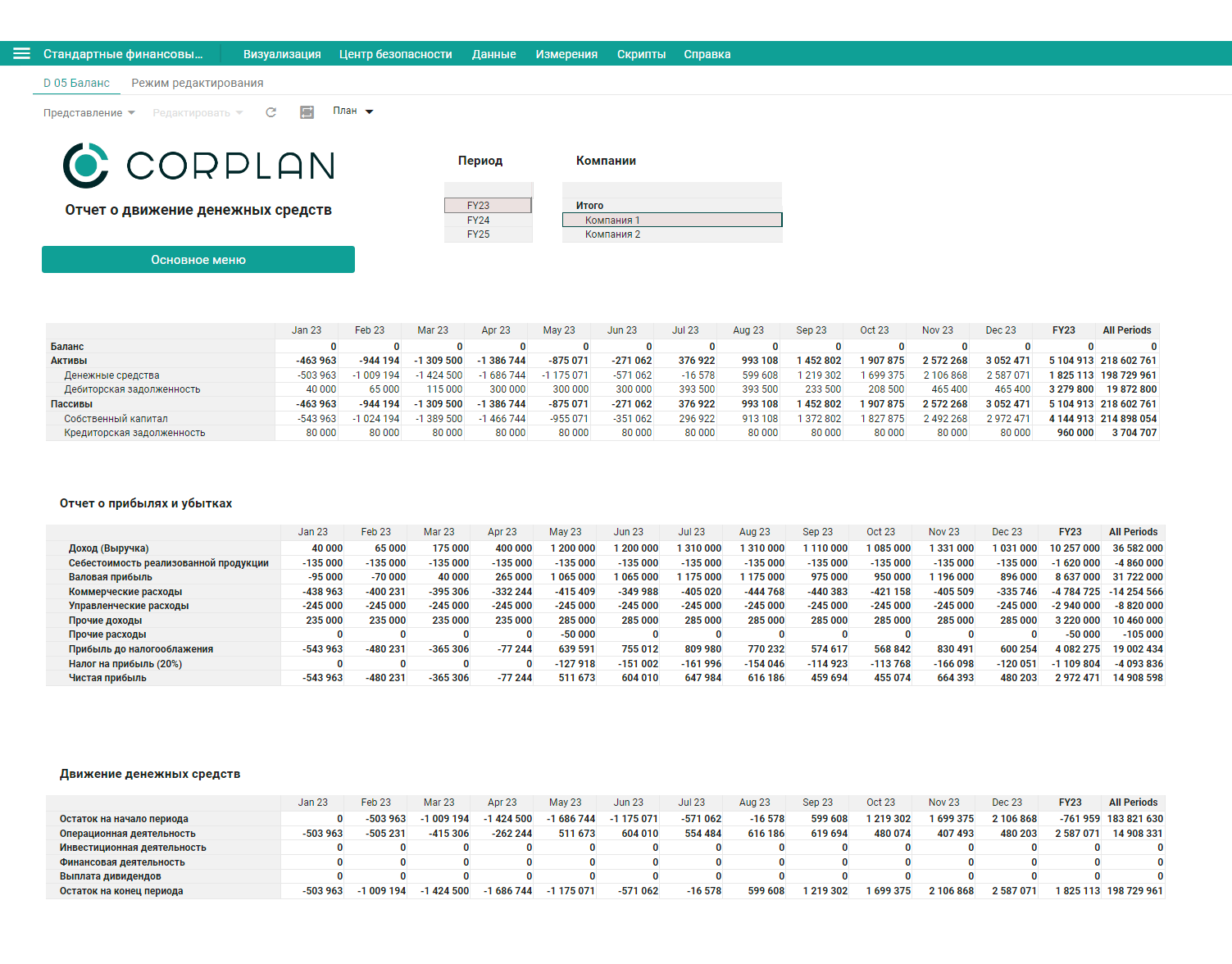
Task: Switch to Режим редактирования
Action: [197, 83]
